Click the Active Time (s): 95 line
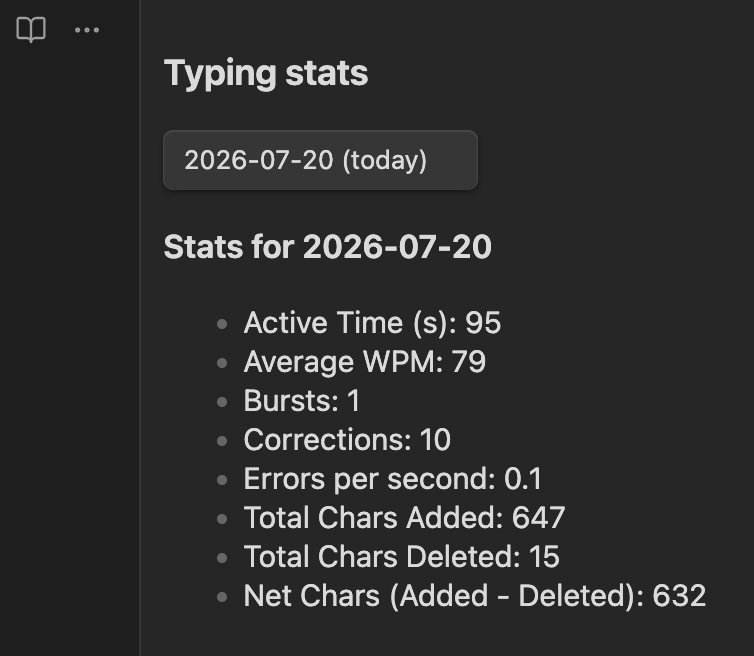The image size is (754, 656). point(372,323)
